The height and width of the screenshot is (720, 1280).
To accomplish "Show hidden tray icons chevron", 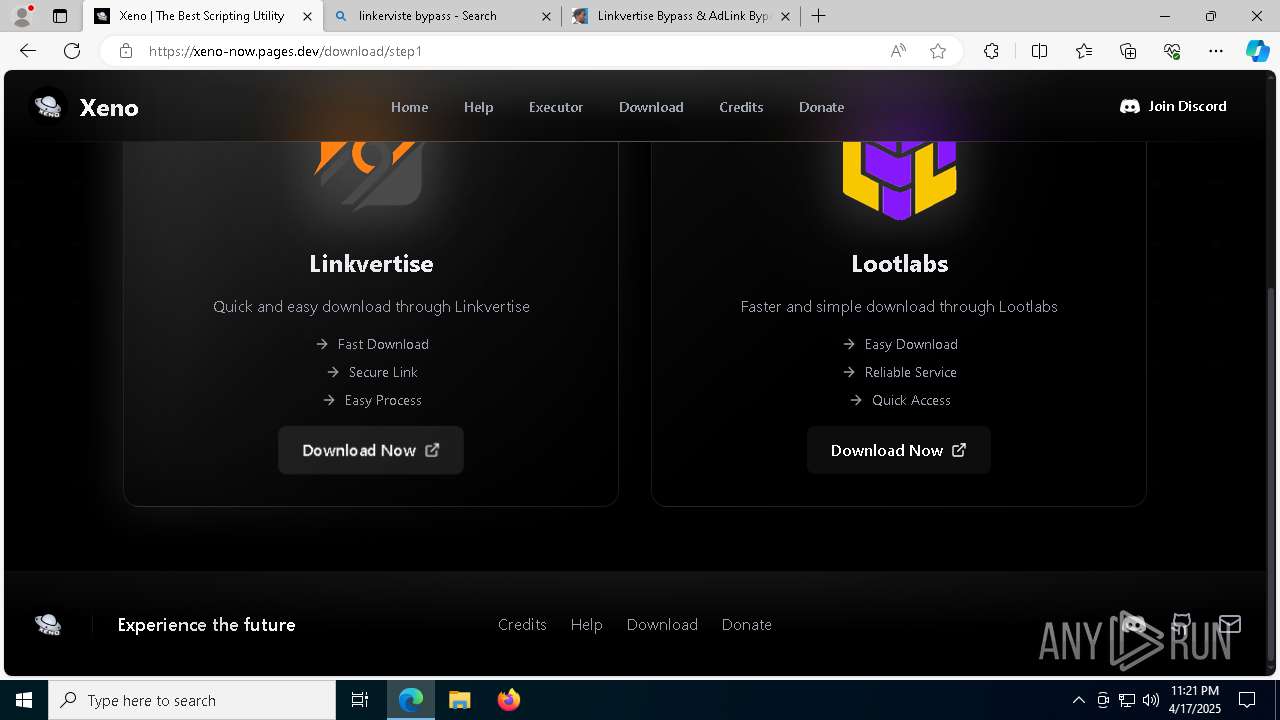I will (1078, 700).
